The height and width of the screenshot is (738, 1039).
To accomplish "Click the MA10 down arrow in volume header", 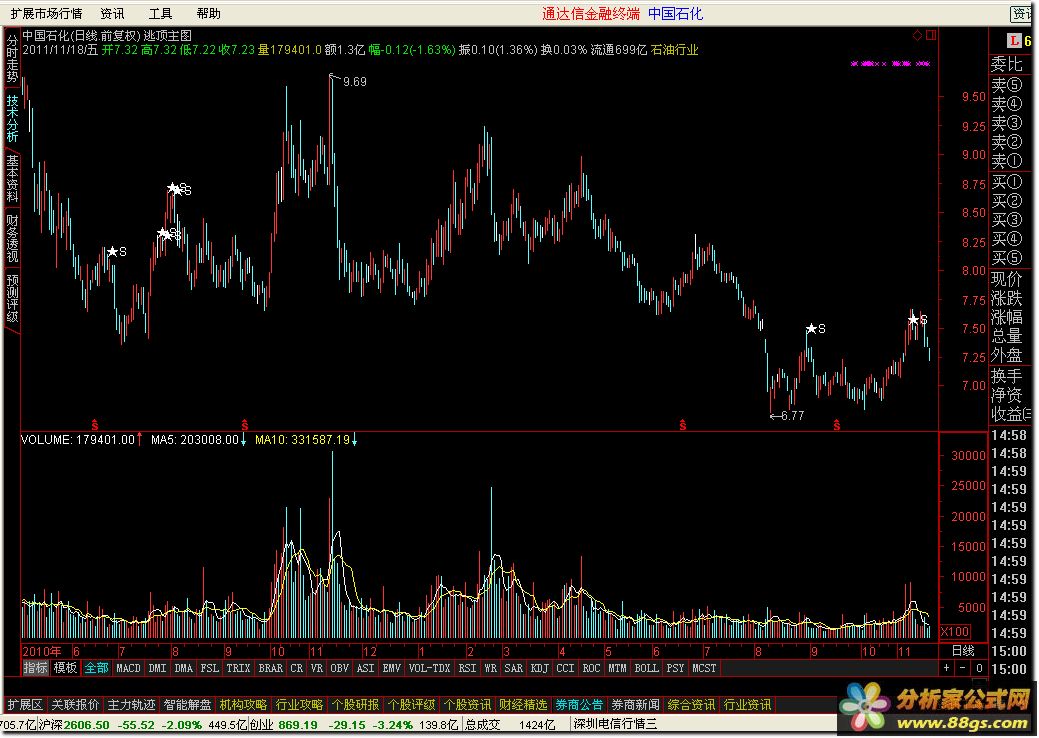I will coord(355,439).
